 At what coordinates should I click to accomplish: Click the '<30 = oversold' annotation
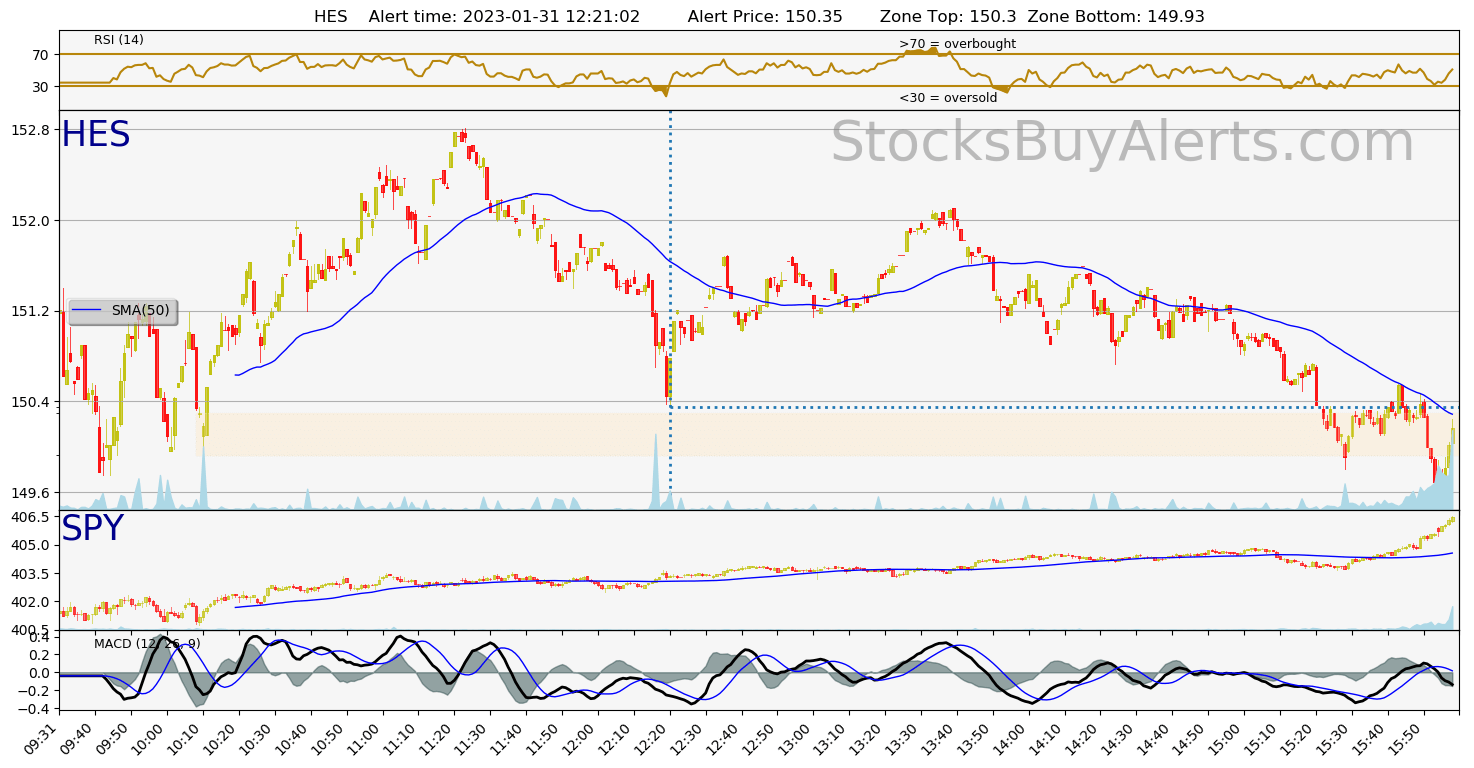click(948, 98)
